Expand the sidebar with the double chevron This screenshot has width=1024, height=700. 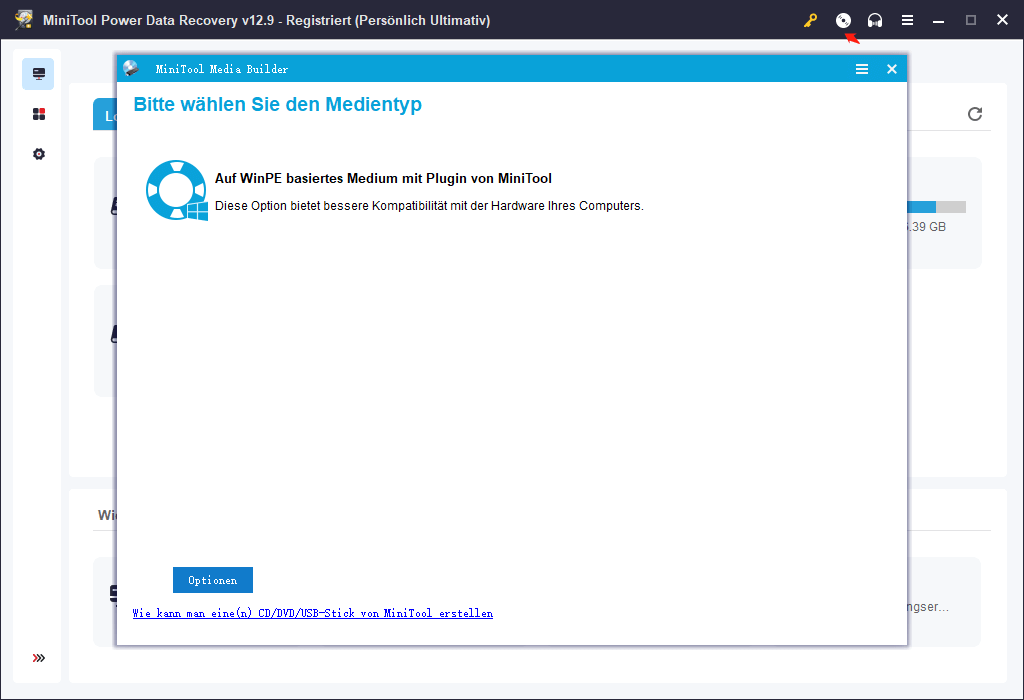[39, 658]
